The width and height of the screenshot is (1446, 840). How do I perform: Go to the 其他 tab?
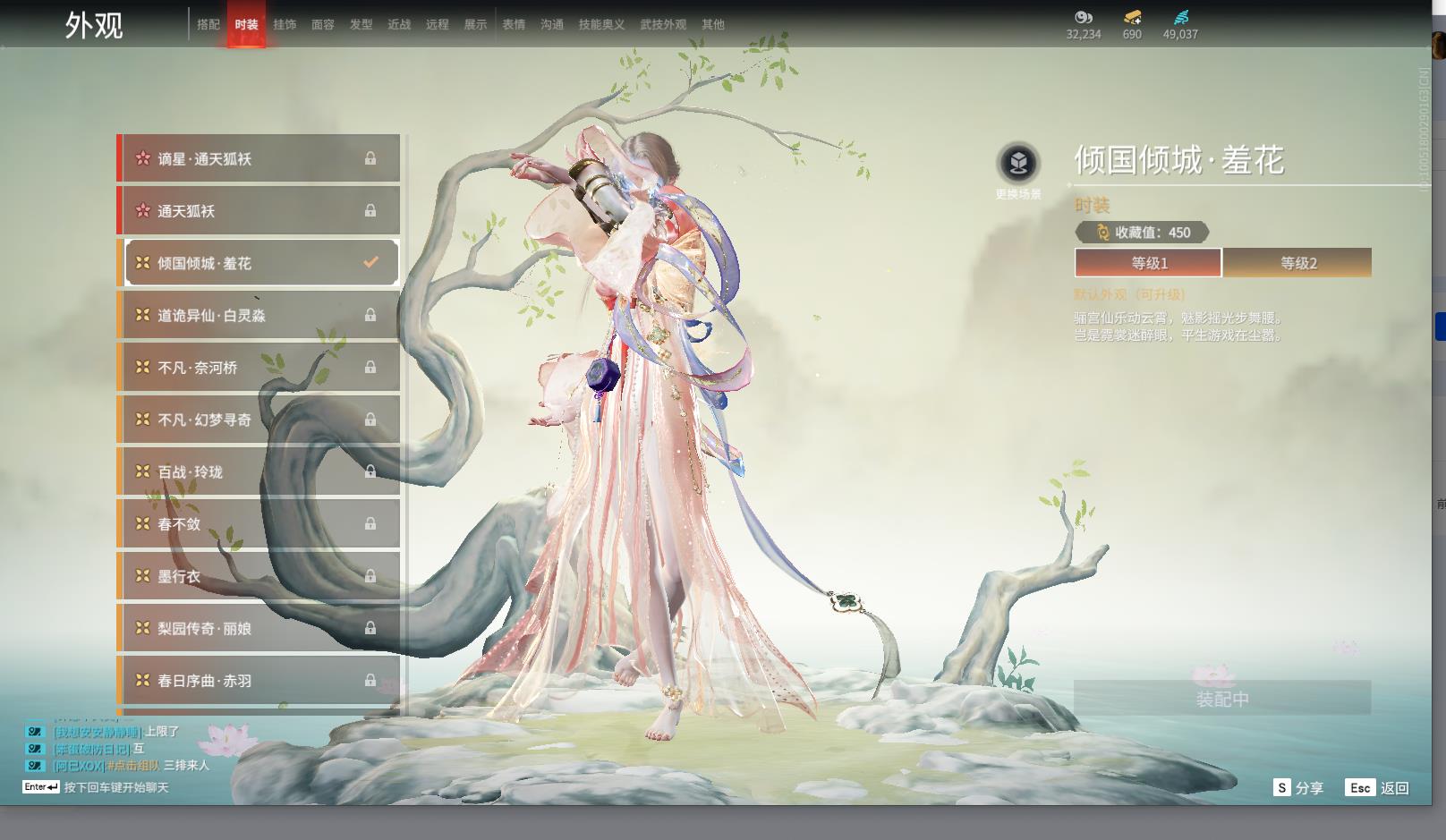pos(713,24)
